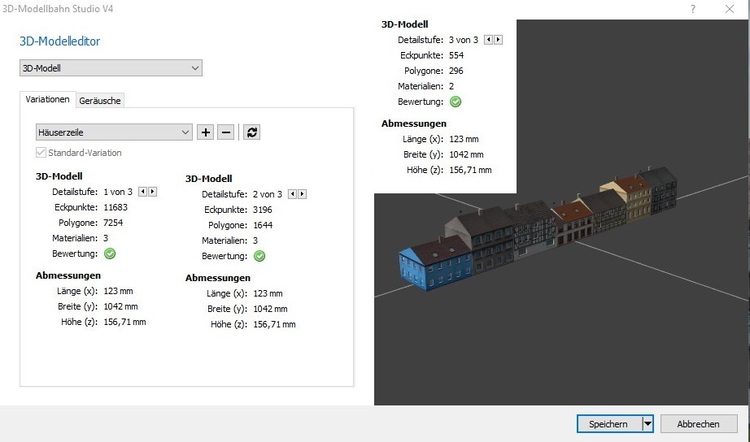This screenshot has height=442, width=750.
Task: Click the Speichern button
Action: pos(608,424)
